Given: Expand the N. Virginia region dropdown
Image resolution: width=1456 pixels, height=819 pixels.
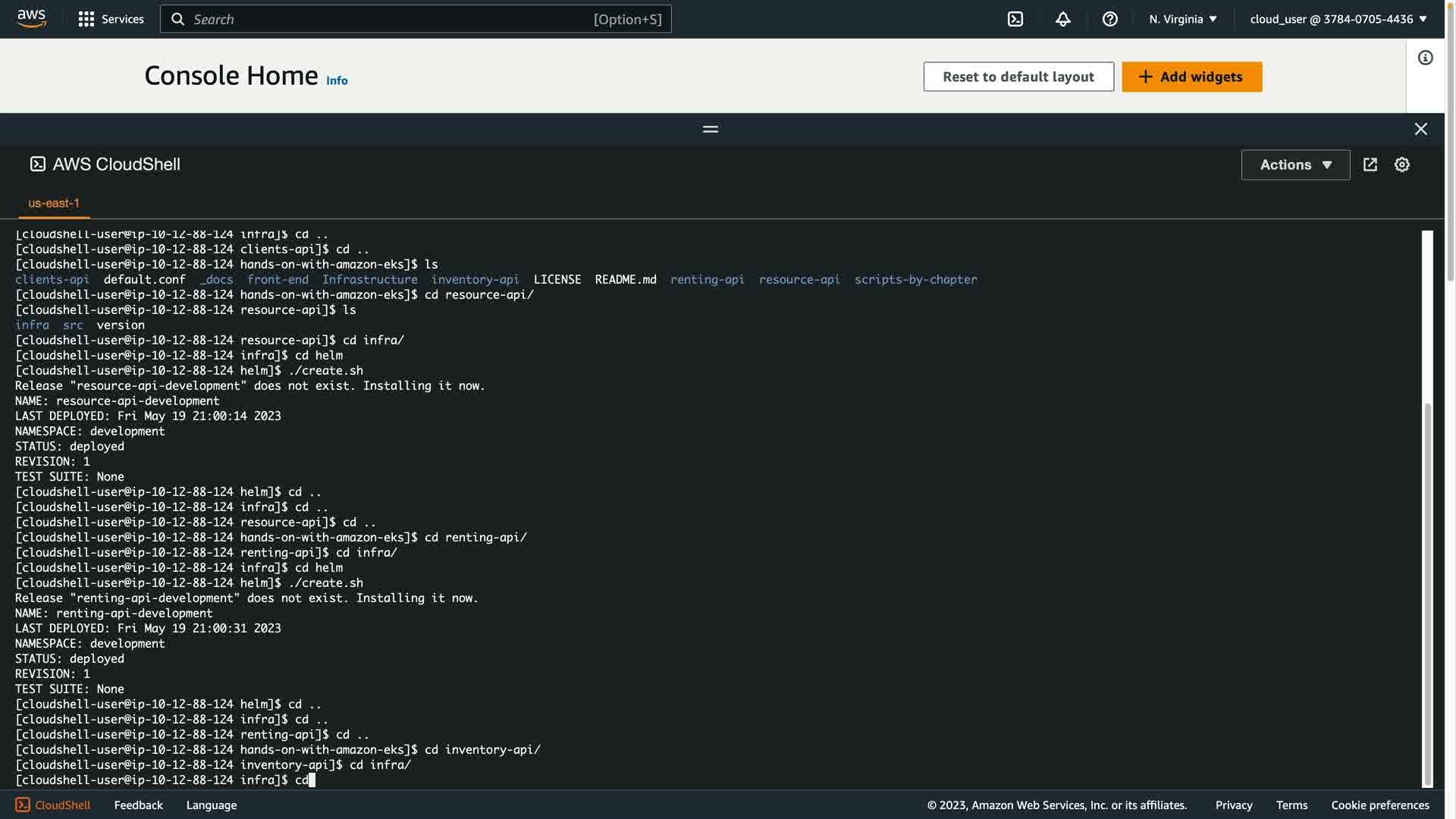Looking at the screenshot, I should 1182,19.
